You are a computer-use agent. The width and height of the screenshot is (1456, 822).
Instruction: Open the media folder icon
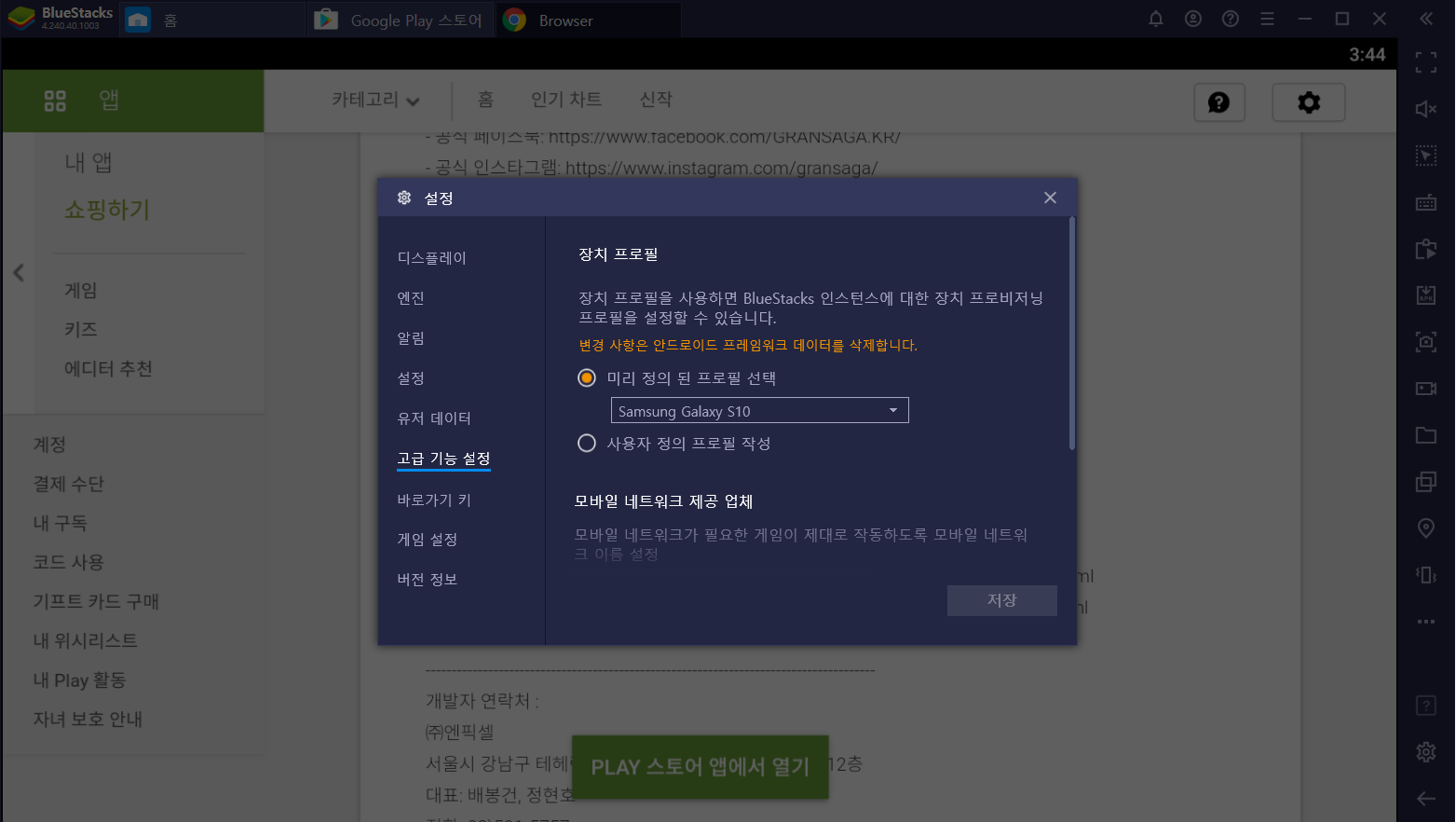tap(1426, 435)
